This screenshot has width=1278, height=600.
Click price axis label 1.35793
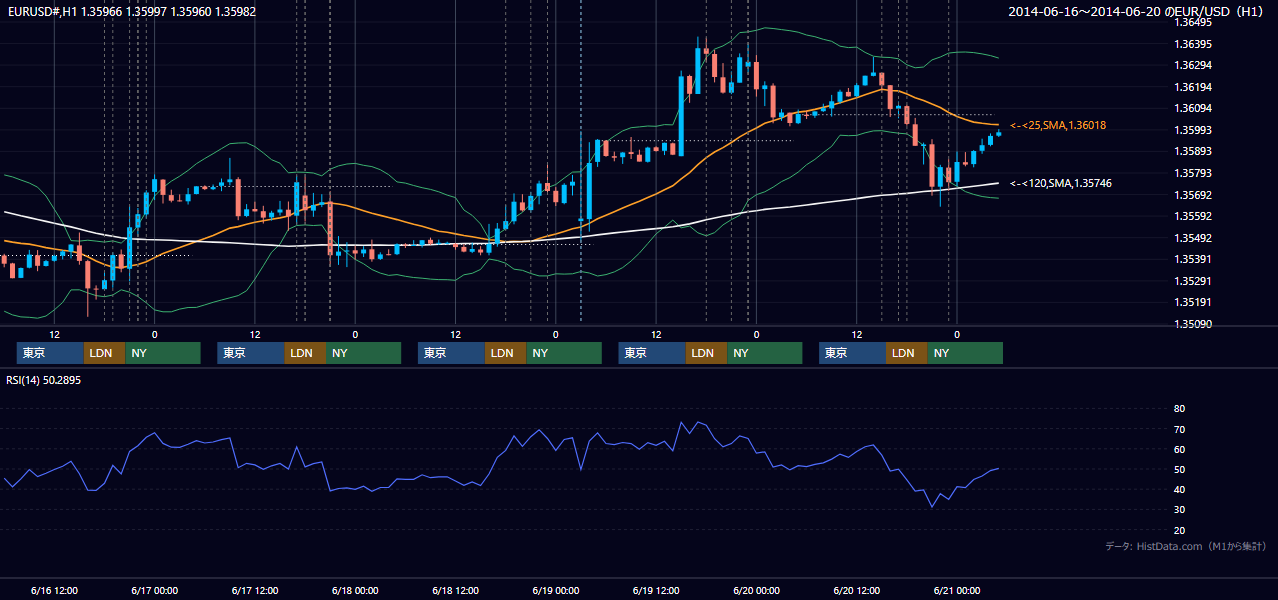[1192, 173]
